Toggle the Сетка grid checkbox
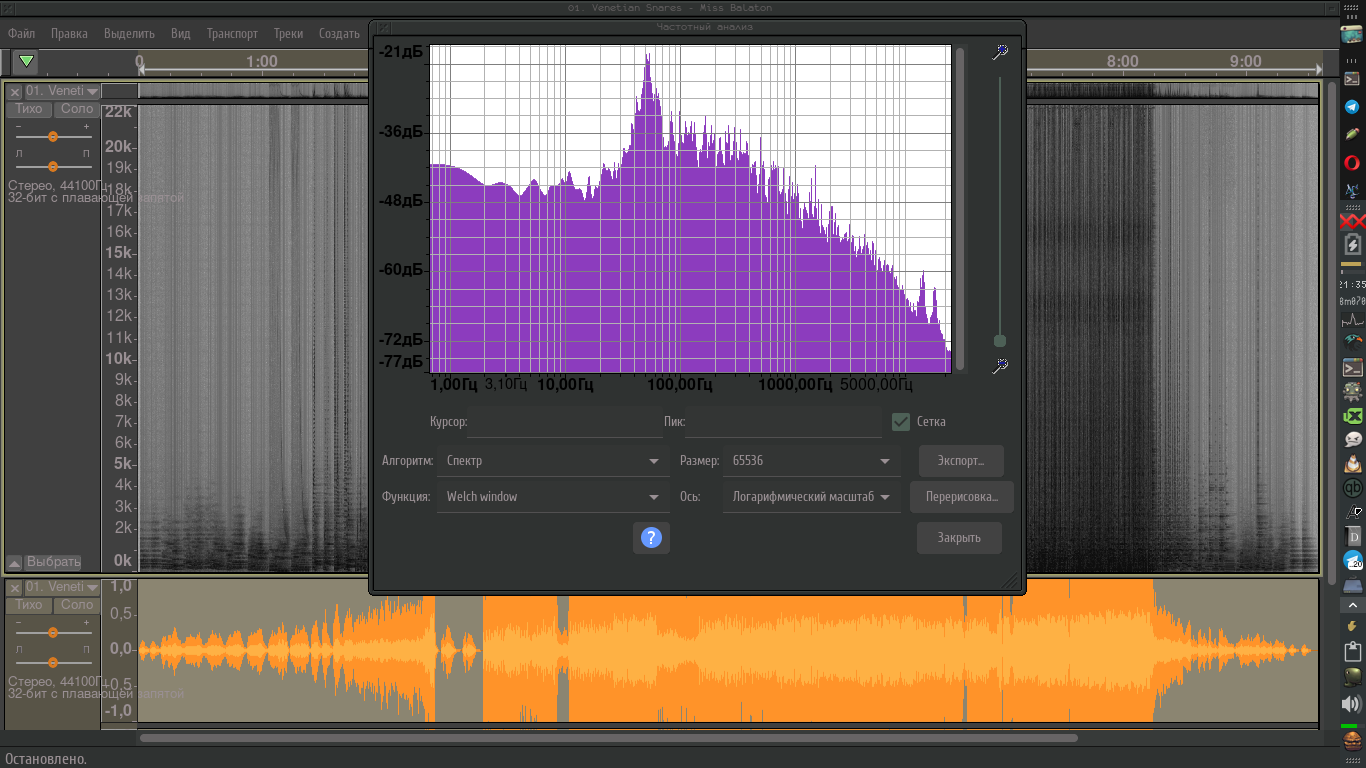Image resolution: width=1366 pixels, height=768 pixels. tap(901, 421)
